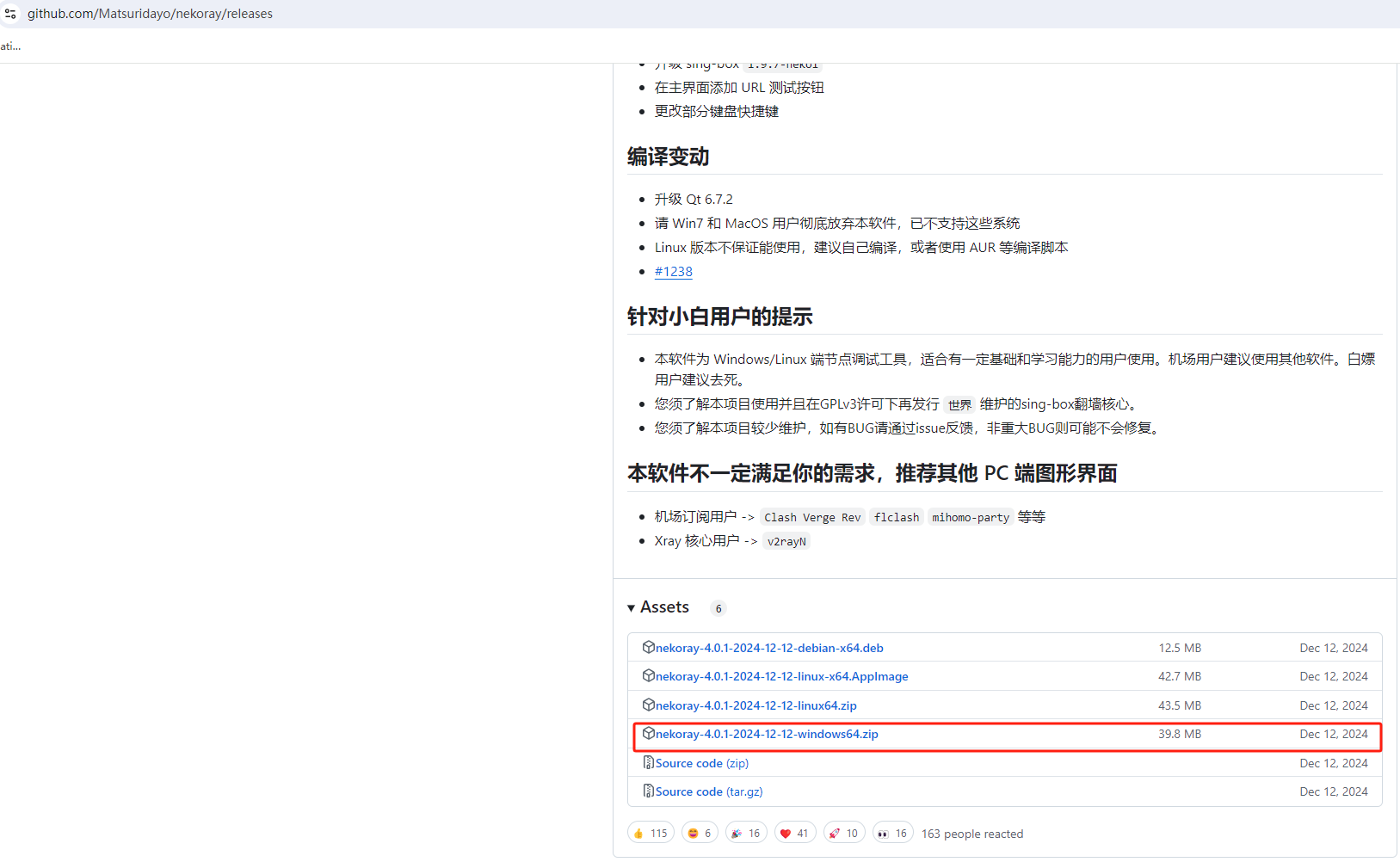Click the 'flclash' code label
The width and height of the screenshot is (1400, 862).
[897, 517]
